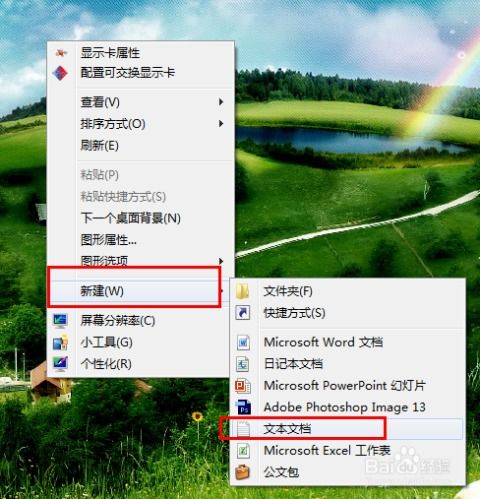Expand the 图形选项 submenu arrow
The width and height of the screenshot is (480, 499).
(221, 261)
